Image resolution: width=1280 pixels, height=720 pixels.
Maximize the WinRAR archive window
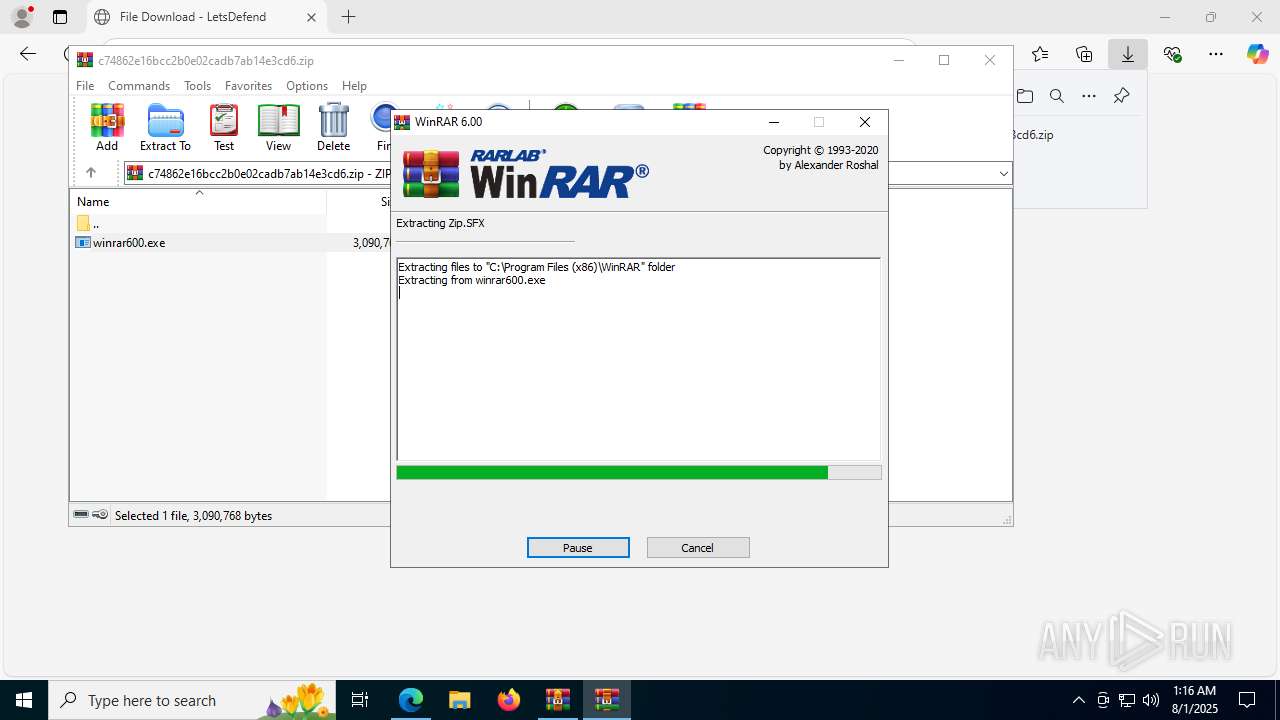[x=944, y=60]
